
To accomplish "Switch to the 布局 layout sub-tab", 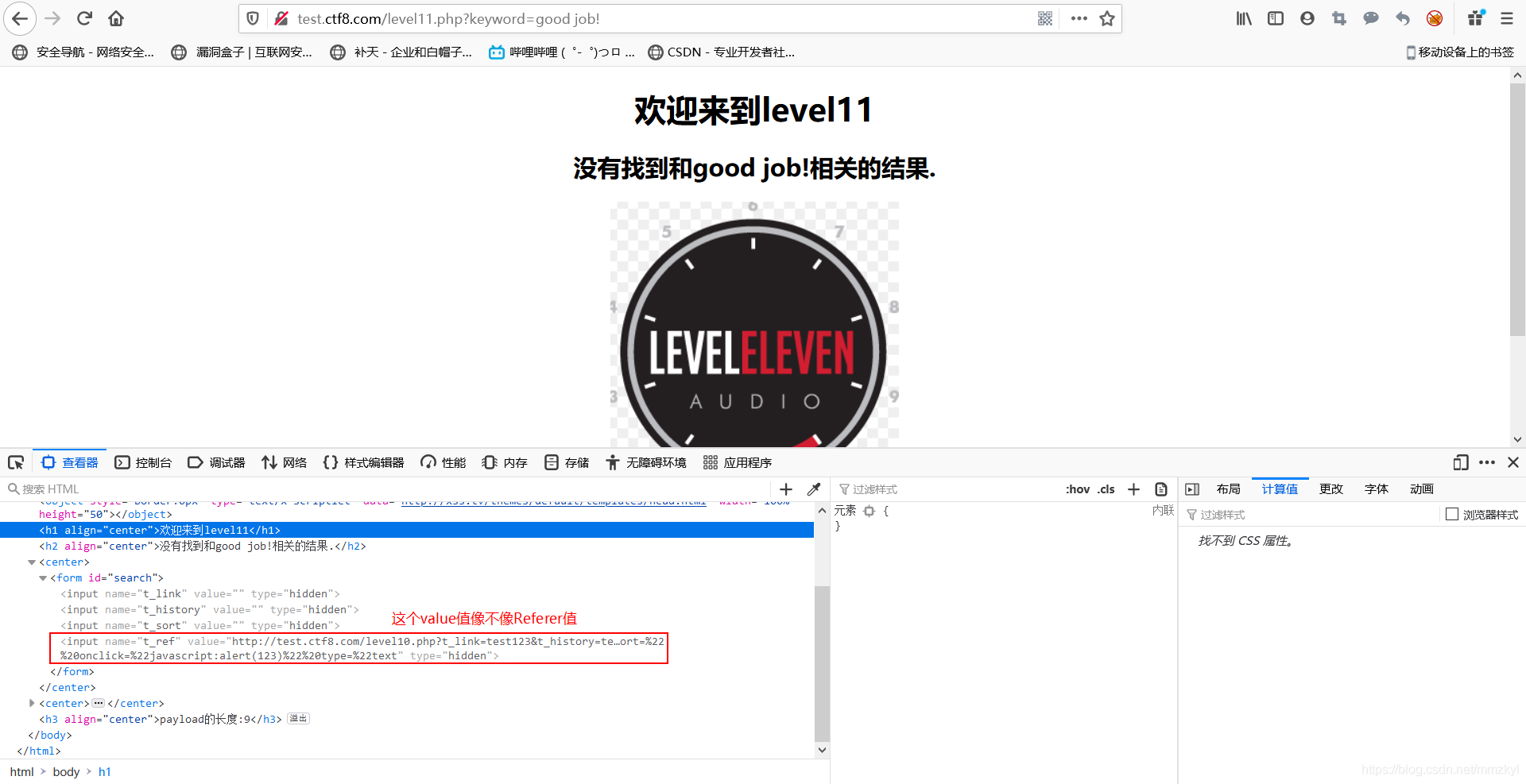I will 1228,489.
